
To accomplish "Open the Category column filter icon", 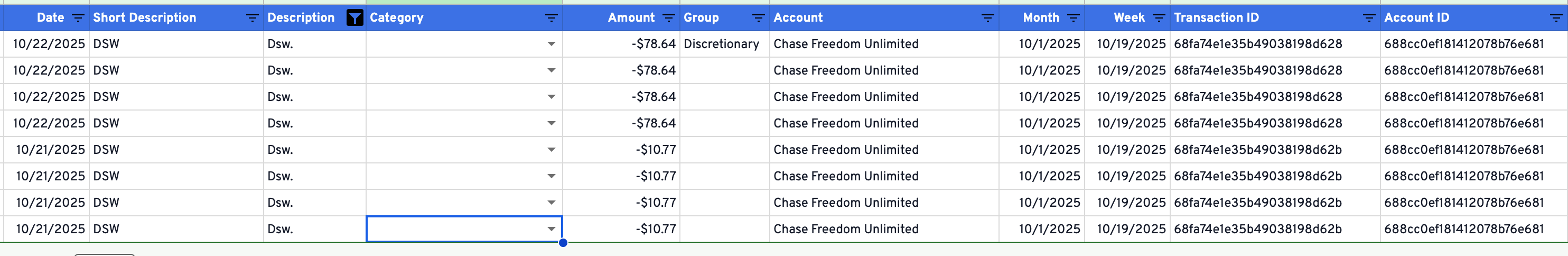I will click(551, 19).
